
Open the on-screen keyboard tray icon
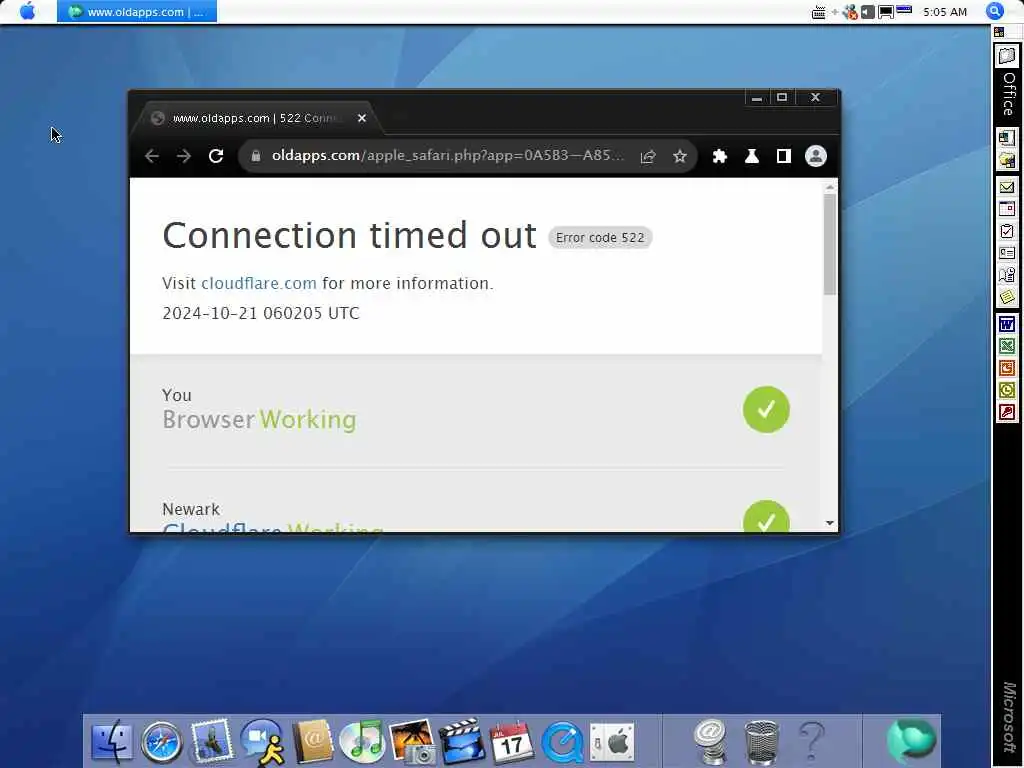818,12
